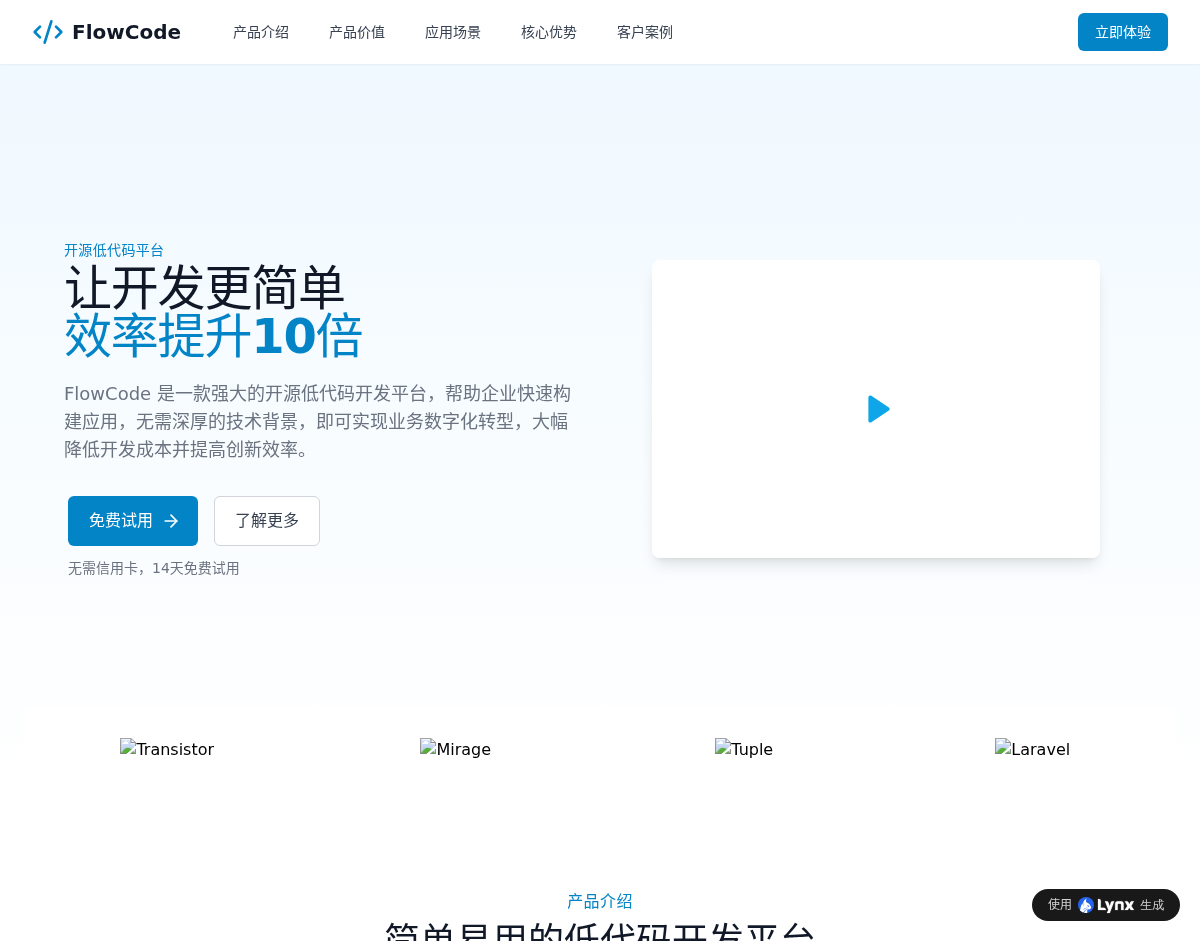
Task: Click the Tuple logo image
Action: 744,749
